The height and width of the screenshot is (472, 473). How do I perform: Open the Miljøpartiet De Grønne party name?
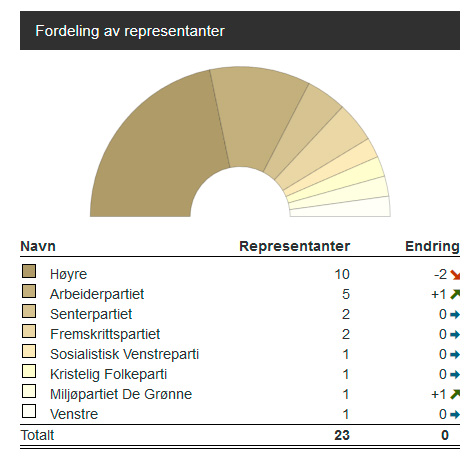pos(121,394)
